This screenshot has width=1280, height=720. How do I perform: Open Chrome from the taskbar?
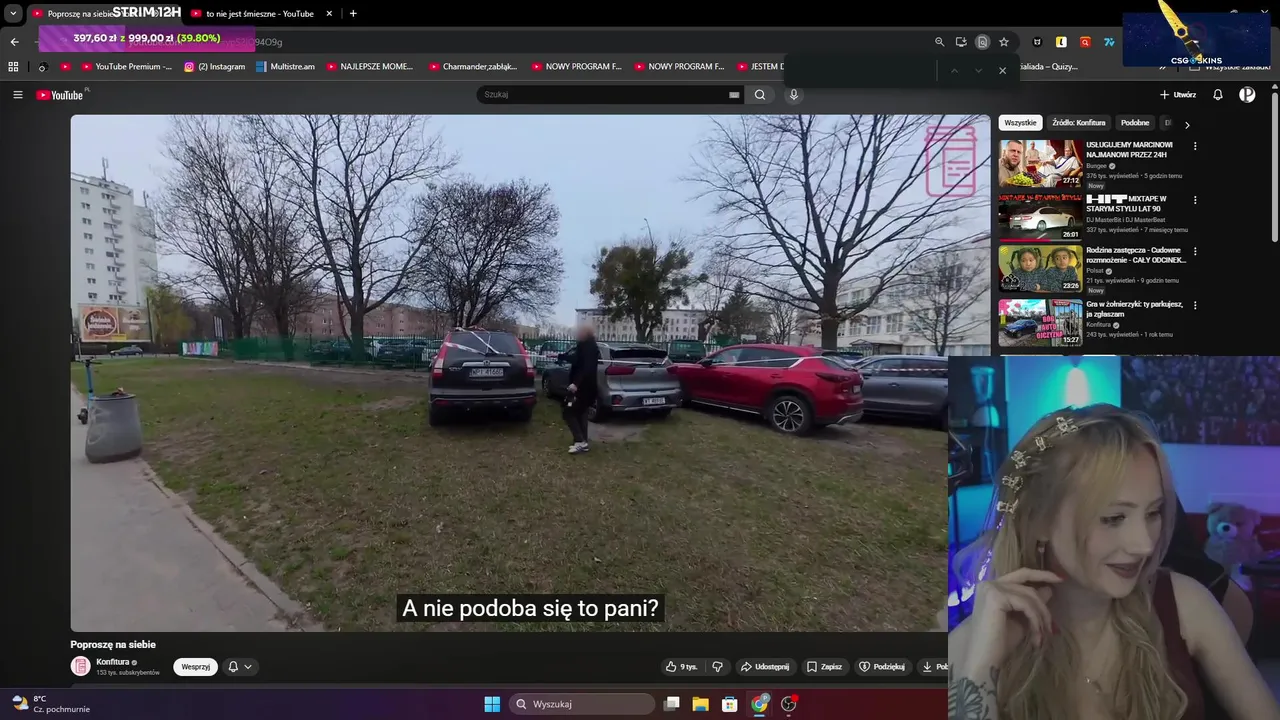760,704
